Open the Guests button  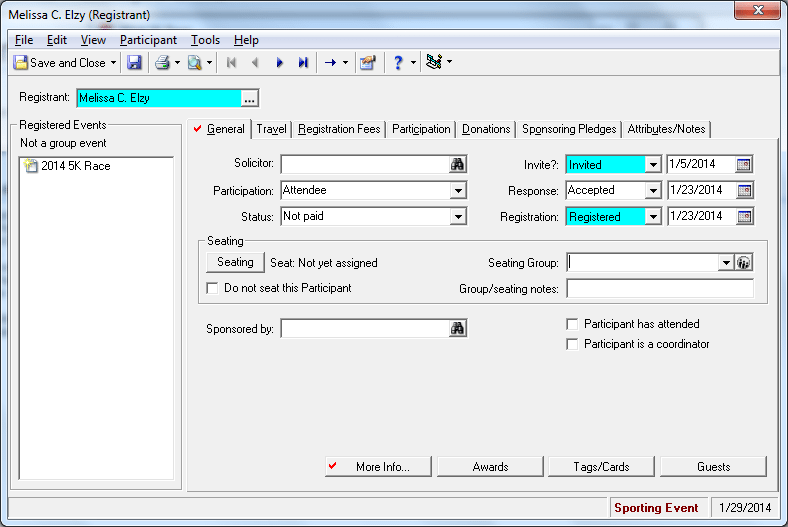714,467
